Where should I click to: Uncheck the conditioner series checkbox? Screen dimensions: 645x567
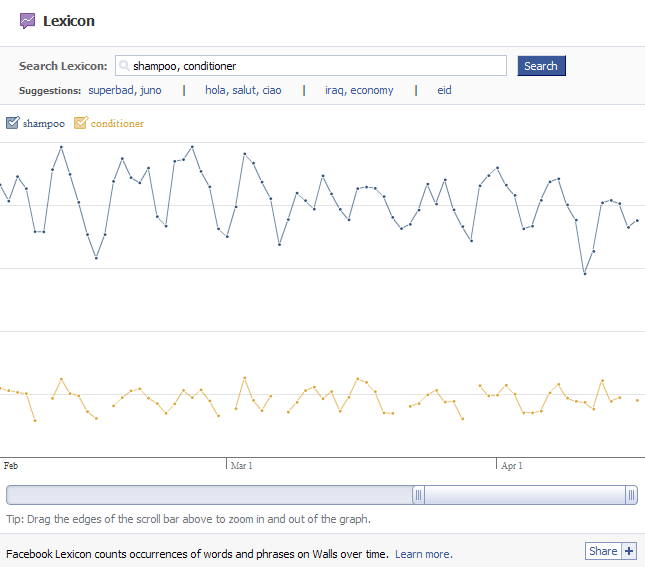point(81,123)
